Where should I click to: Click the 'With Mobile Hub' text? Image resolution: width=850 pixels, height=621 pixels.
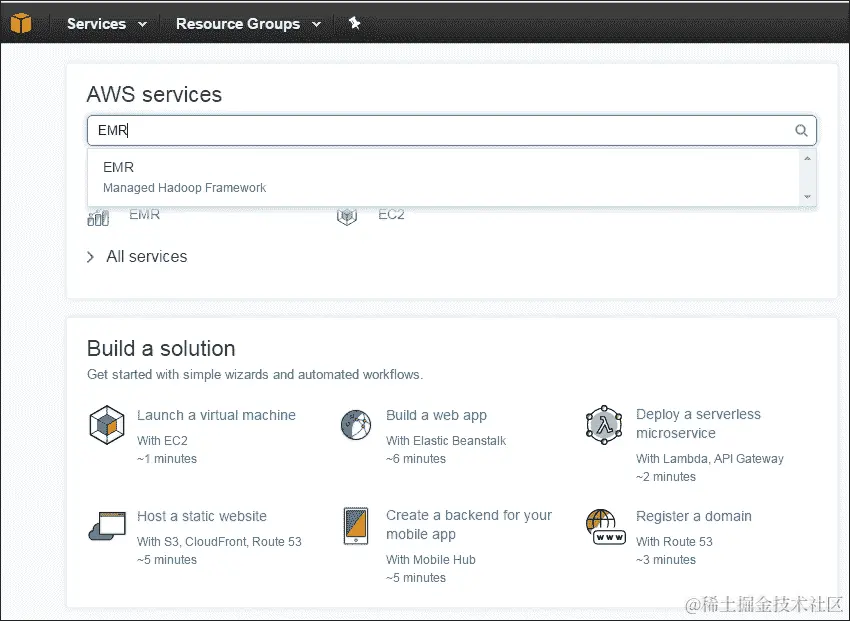430,559
